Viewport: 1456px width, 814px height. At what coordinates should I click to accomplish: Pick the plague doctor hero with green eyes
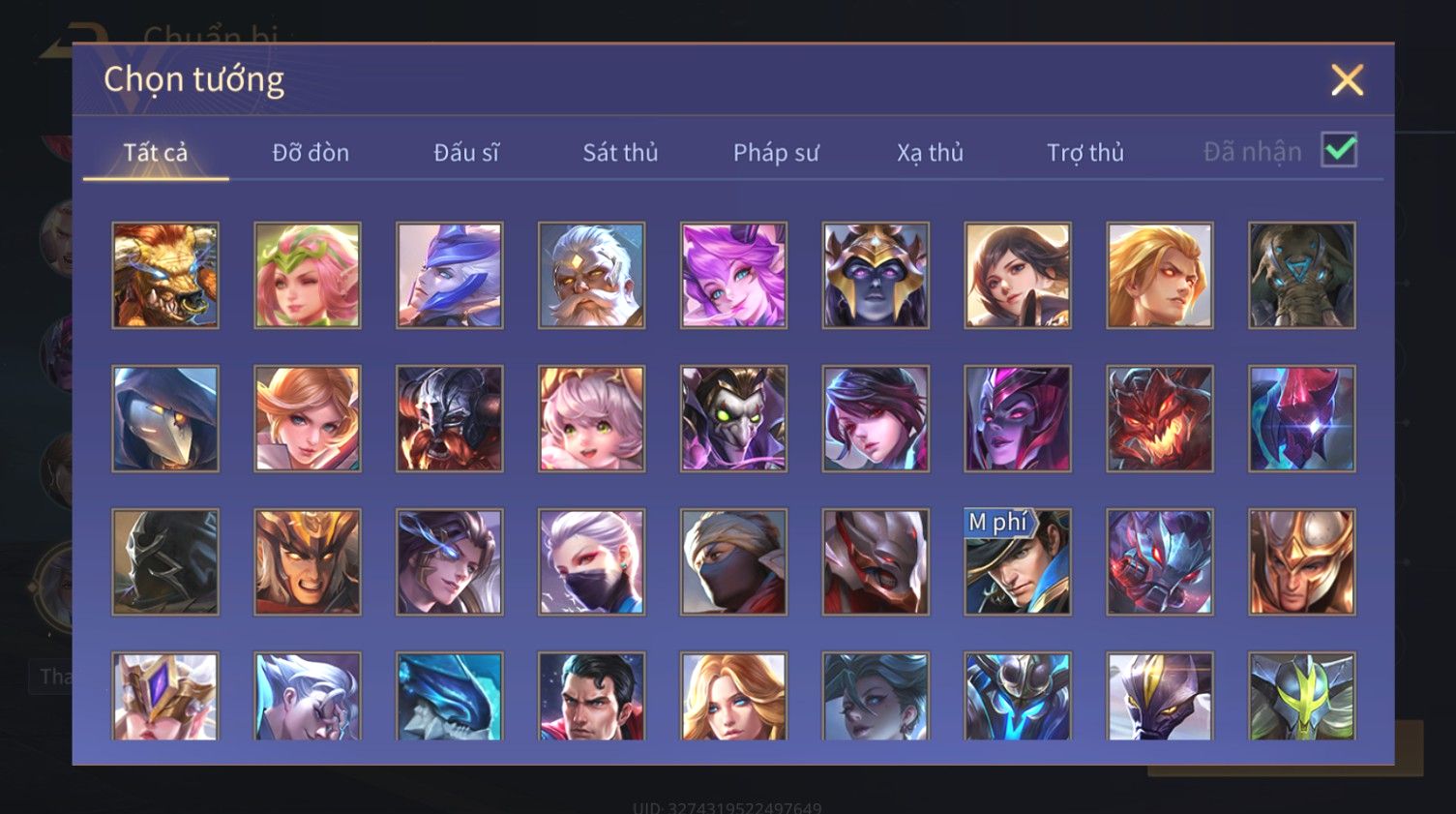(x=733, y=419)
